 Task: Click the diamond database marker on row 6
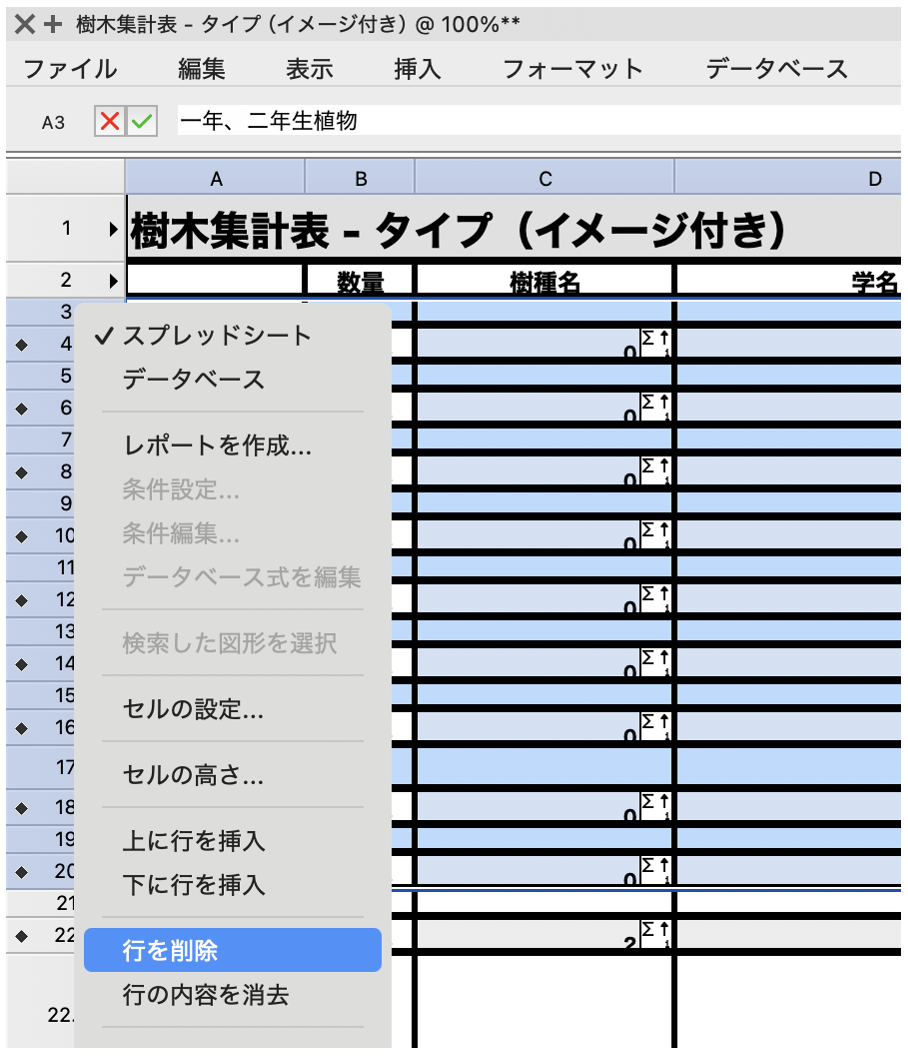pos(22,408)
